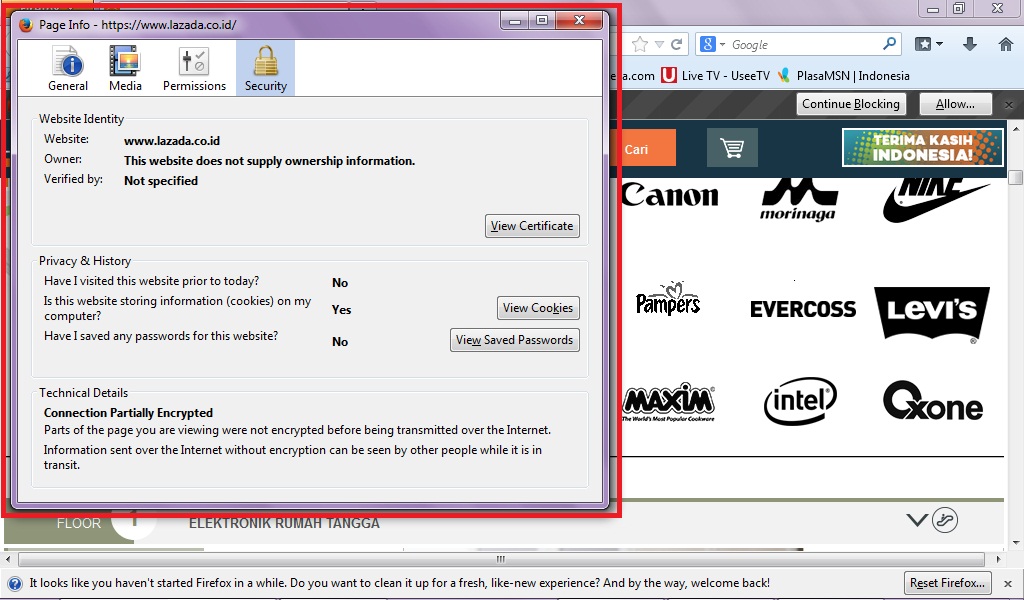Close the Reset Firefox message bar
The width and height of the screenshot is (1024, 600).
[1009, 583]
